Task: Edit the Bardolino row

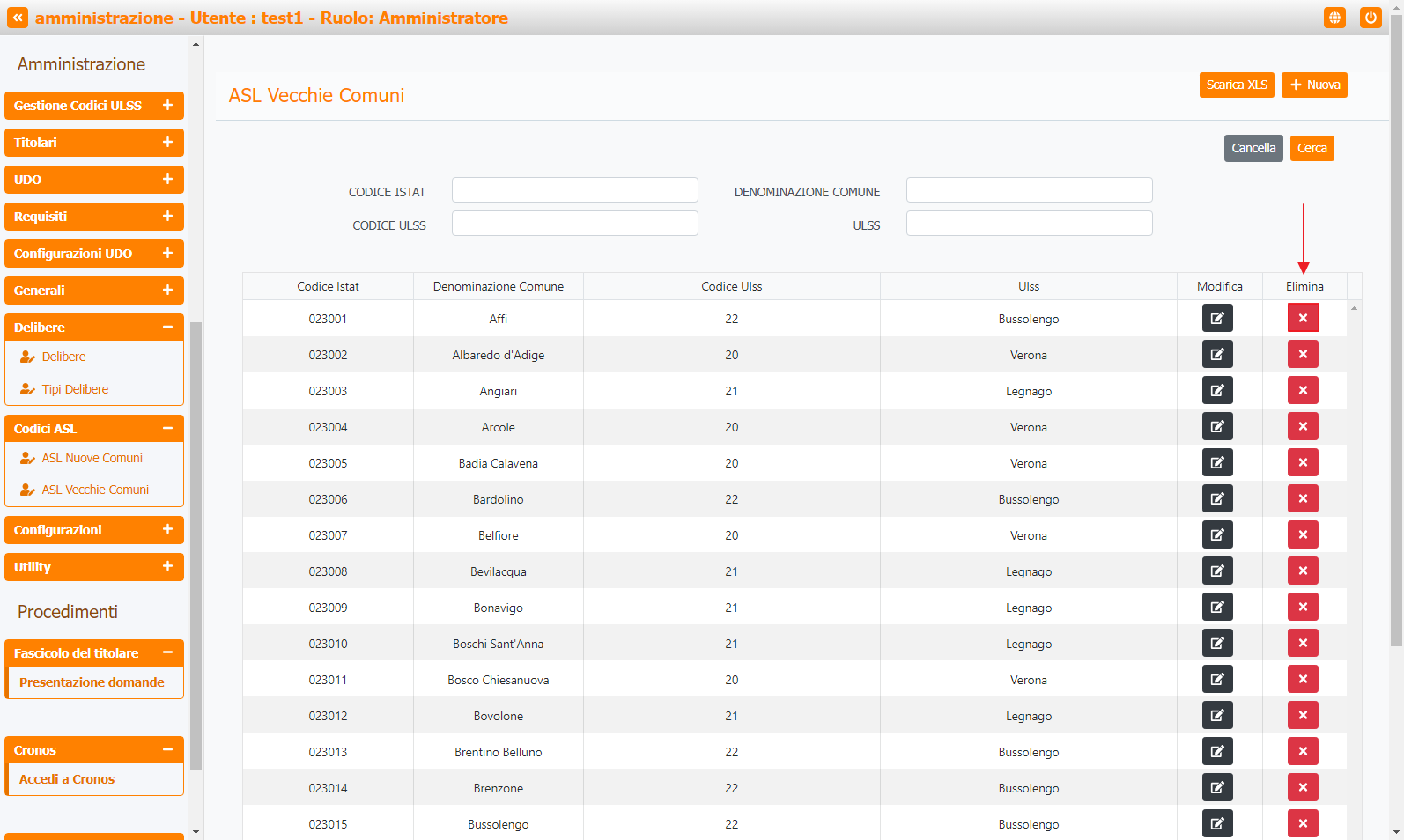Action: click(1216, 499)
